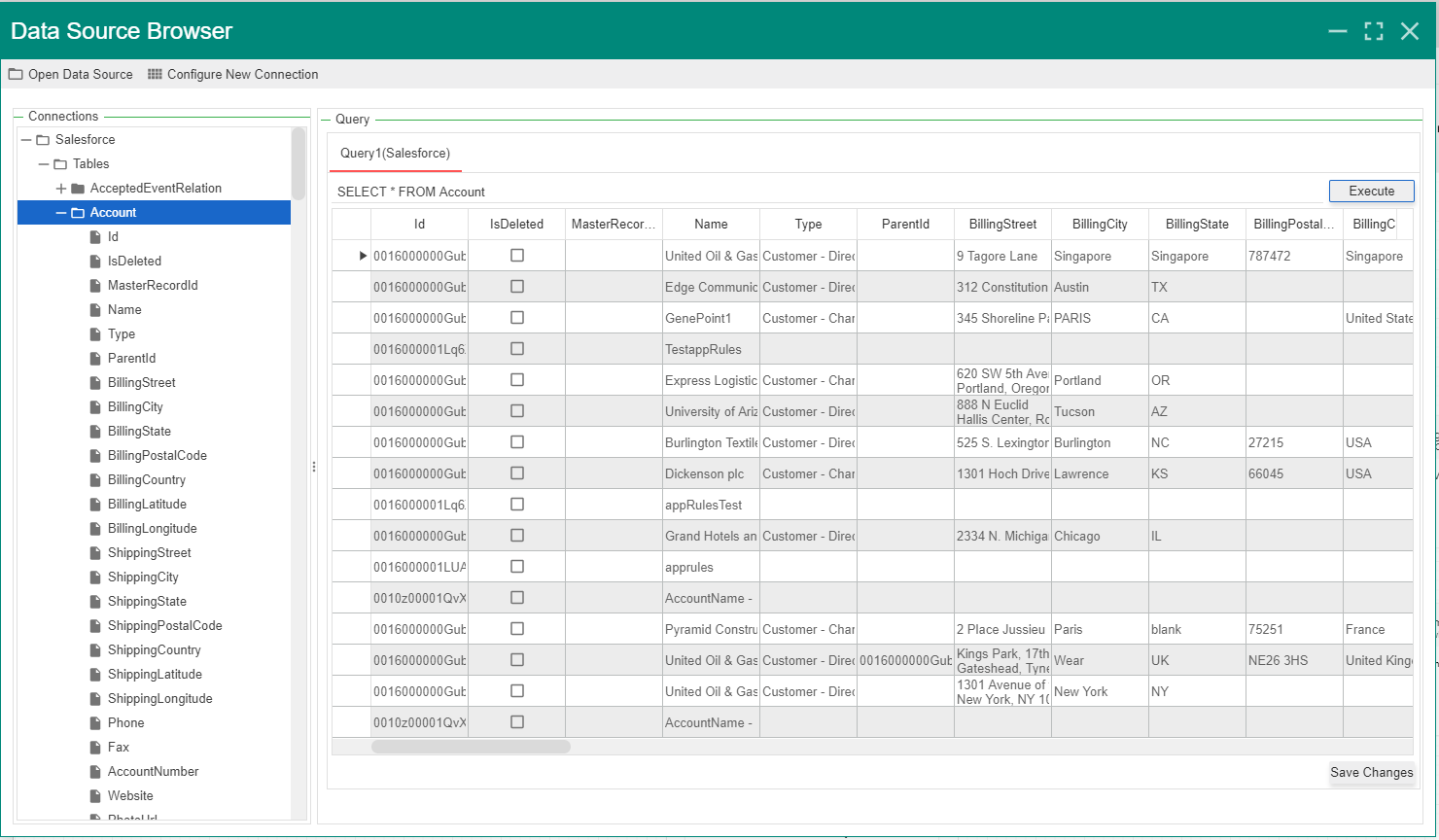Click the file icon beside BillingState

pos(95,432)
